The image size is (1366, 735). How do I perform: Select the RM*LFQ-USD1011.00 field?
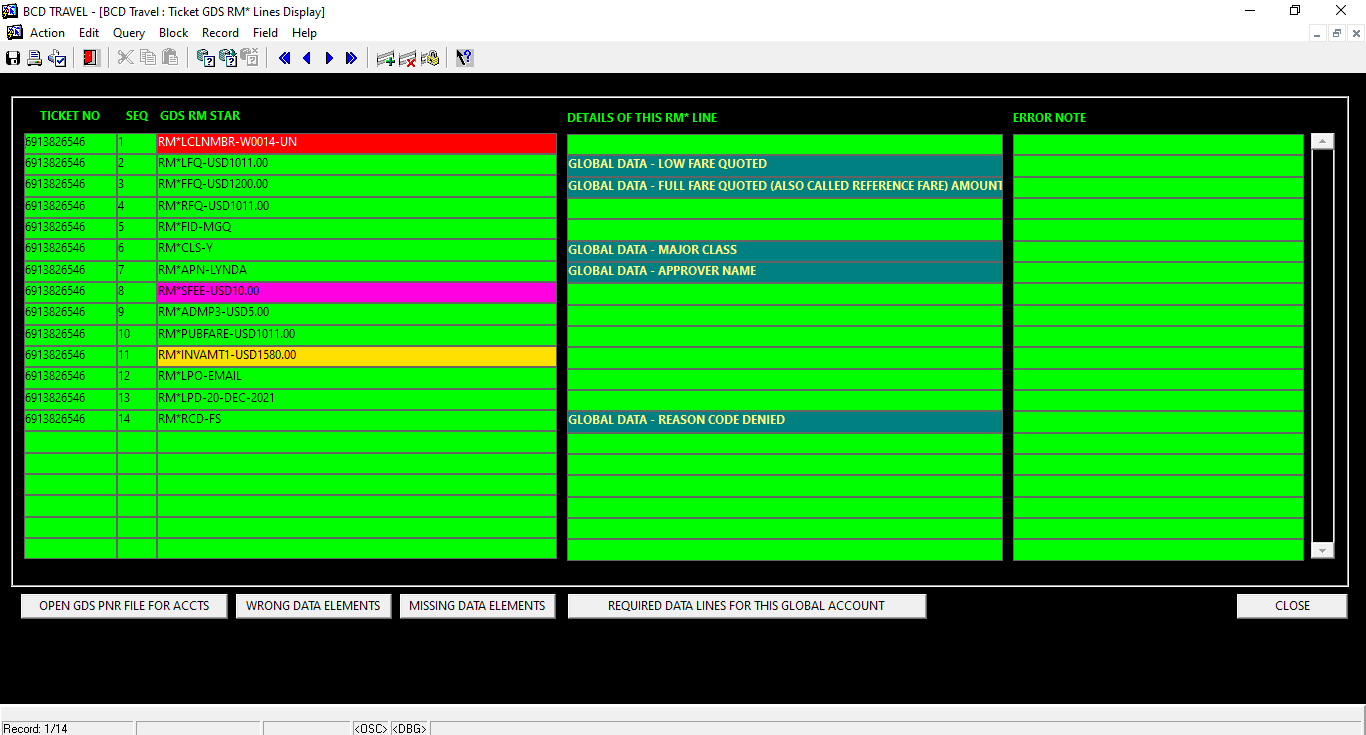pos(356,164)
